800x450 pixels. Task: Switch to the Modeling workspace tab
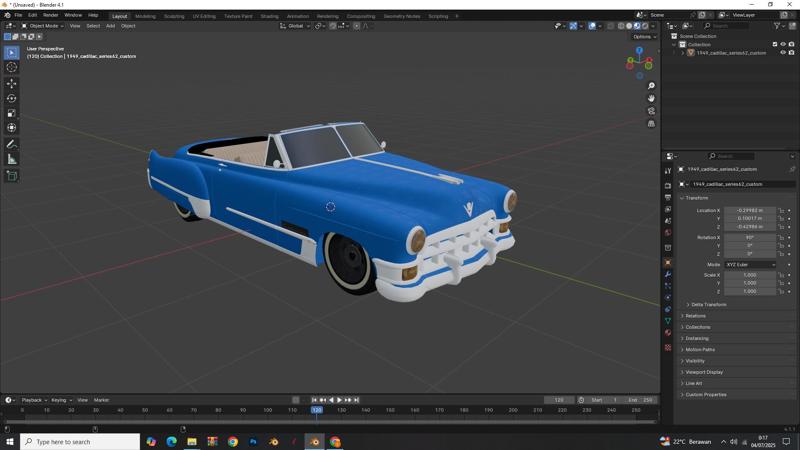point(145,16)
